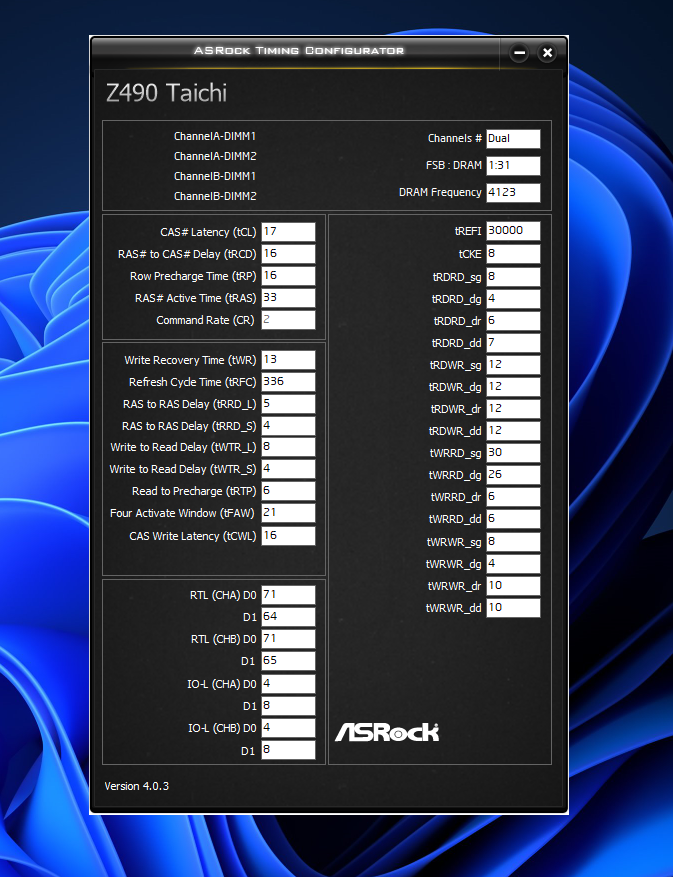Click the ChannelB-DIMM1 label

(x=215, y=176)
